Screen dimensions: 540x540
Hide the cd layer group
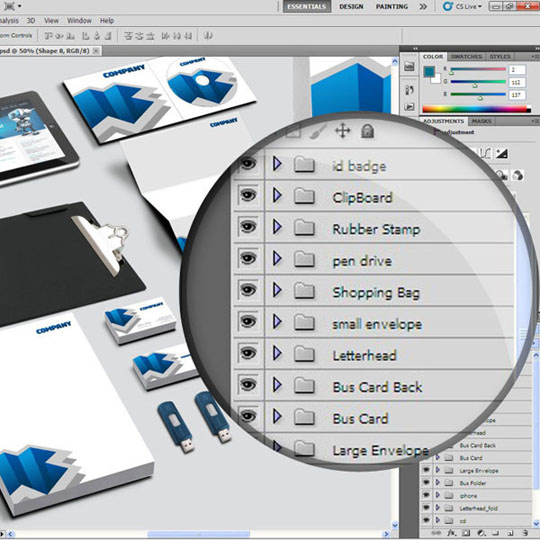pyautogui.click(x=426, y=520)
